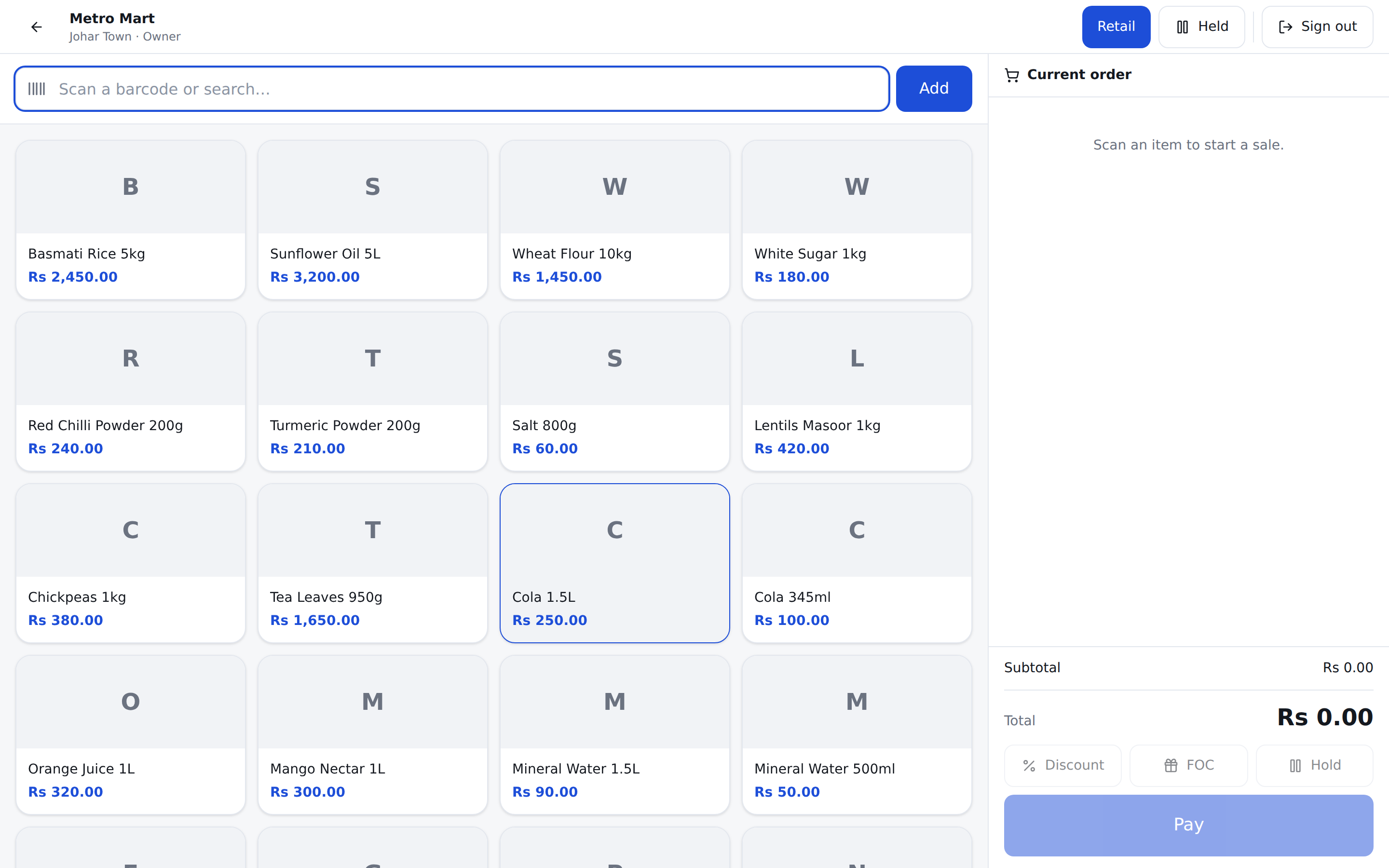The image size is (1389, 868).
Task: Click the Subtotal amount Rs 0.00
Action: coord(1348,668)
